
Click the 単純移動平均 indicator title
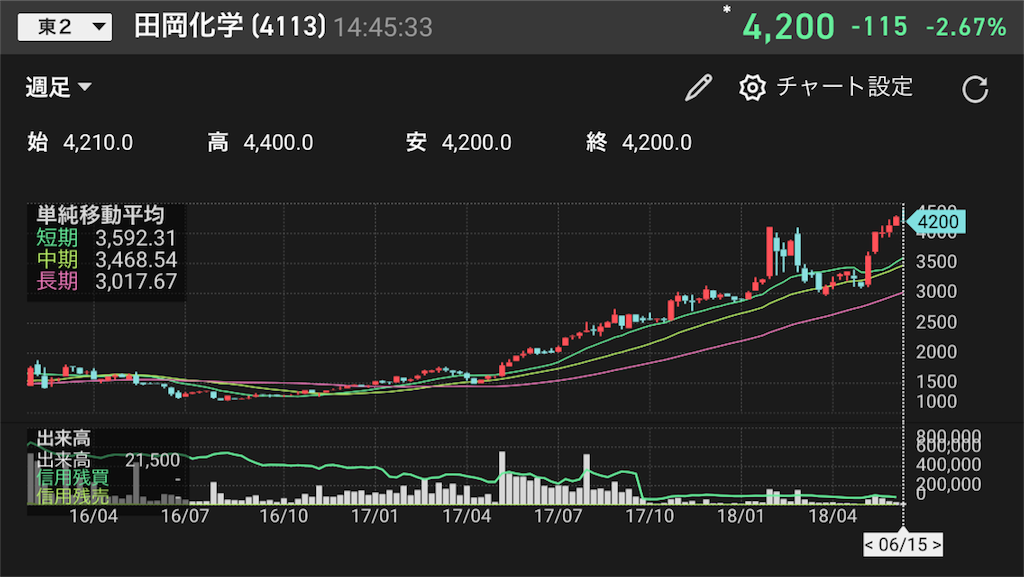coord(100,215)
